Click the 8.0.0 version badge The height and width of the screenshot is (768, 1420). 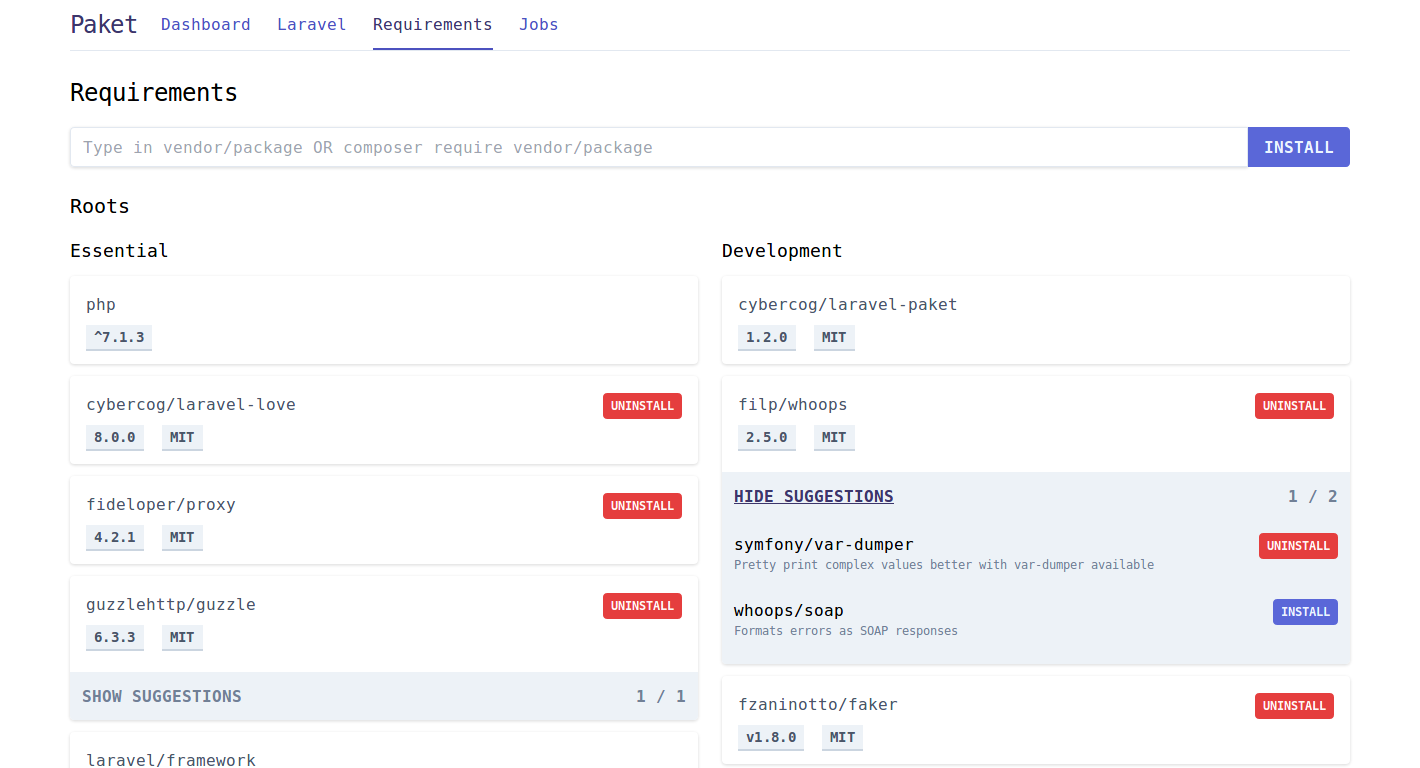click(115, 437)
